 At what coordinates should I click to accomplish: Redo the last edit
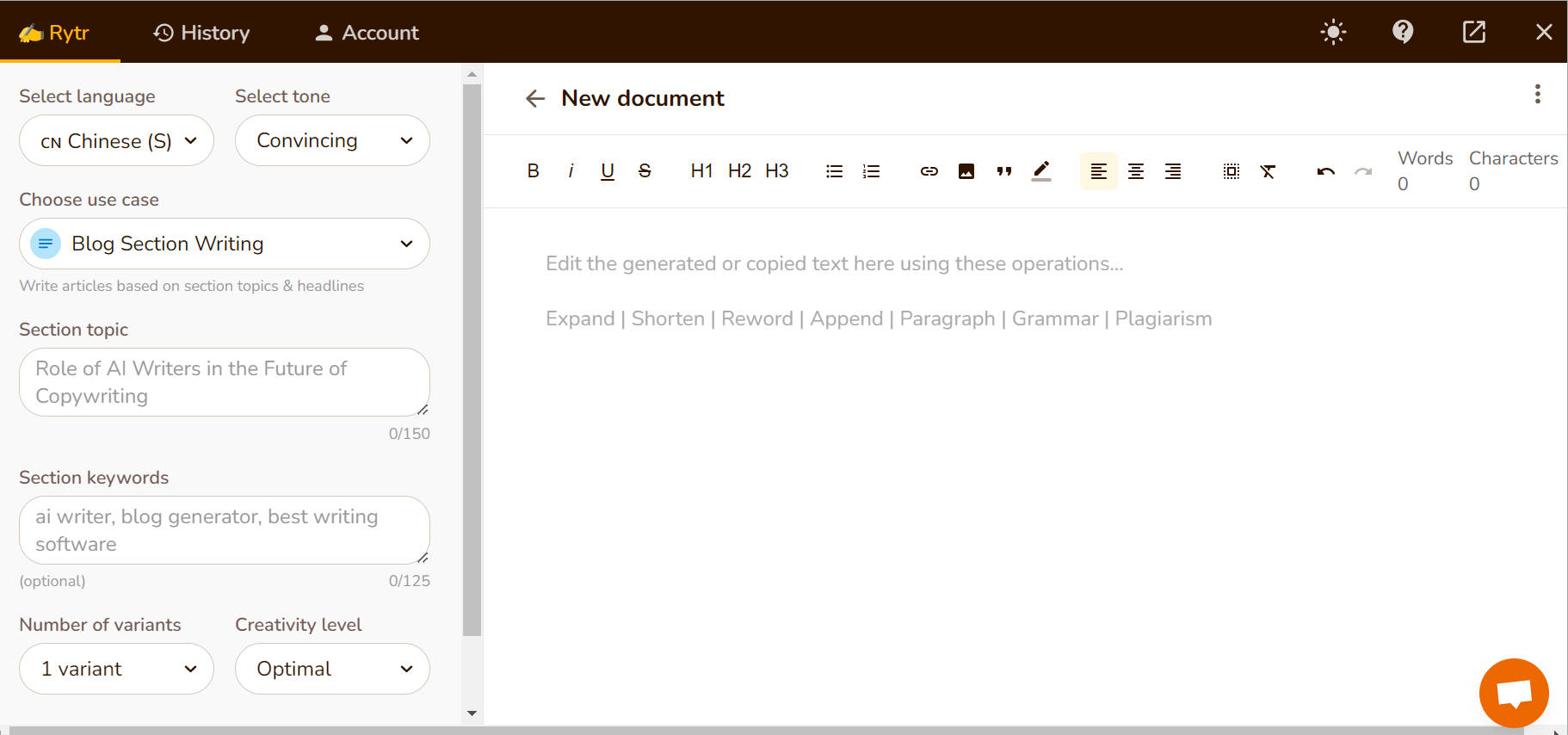1363,171
